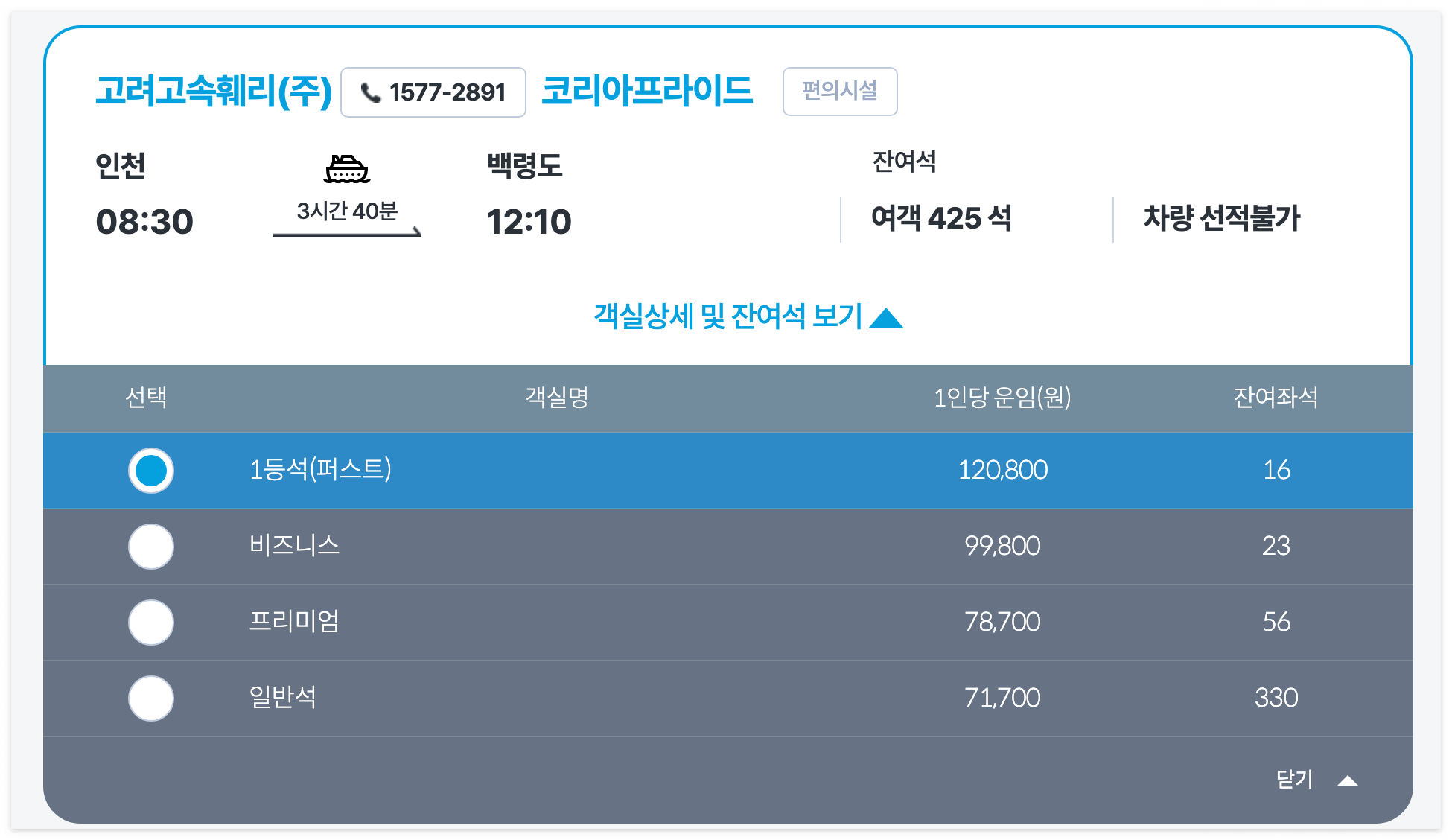Click the 잔여좌석 column header
This screenshot has width=1452, height=840.
pos(1276,398)
